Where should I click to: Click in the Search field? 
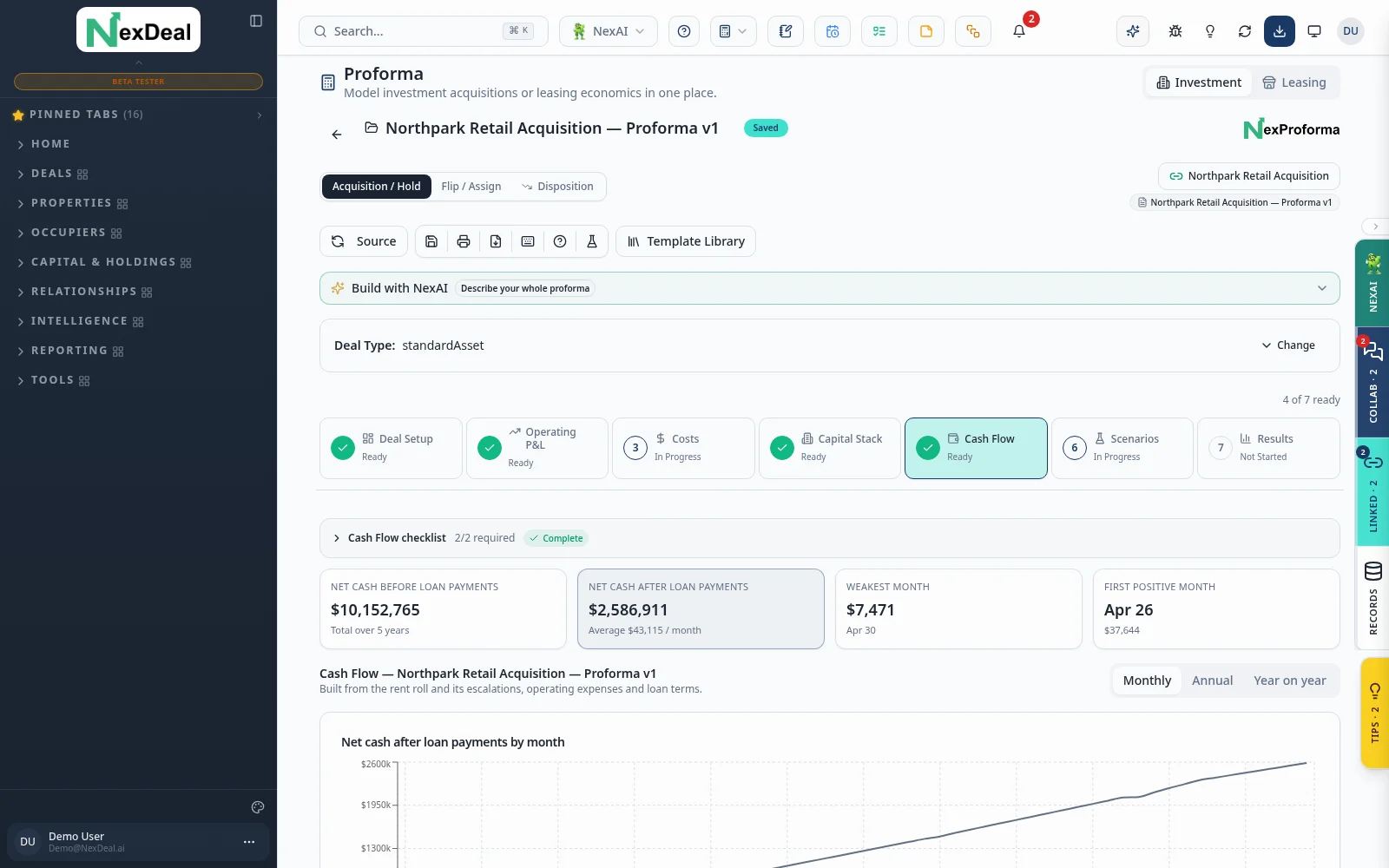(x=424, y=31)
